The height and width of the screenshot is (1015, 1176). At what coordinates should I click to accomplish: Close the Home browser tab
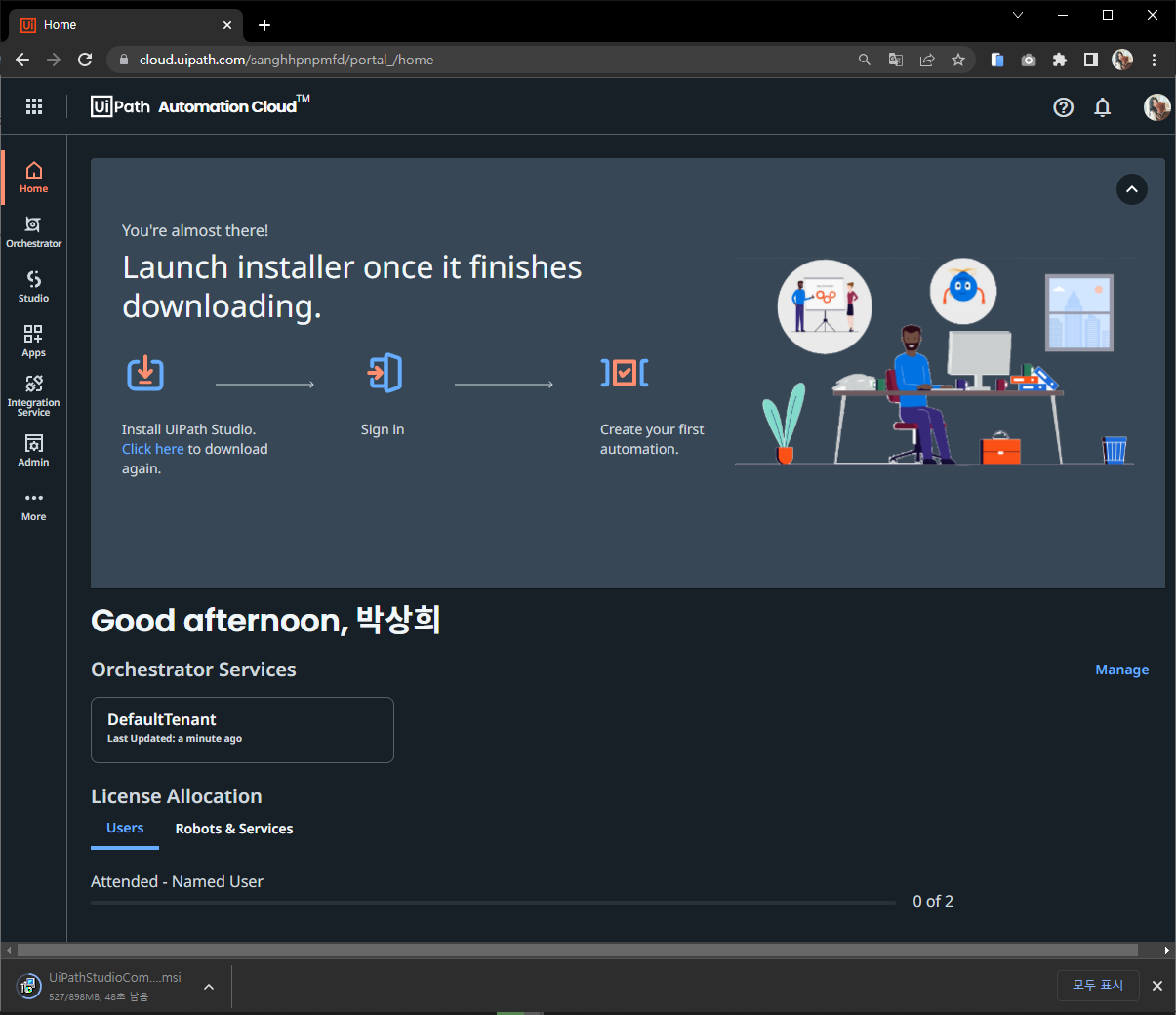point(227,25)
